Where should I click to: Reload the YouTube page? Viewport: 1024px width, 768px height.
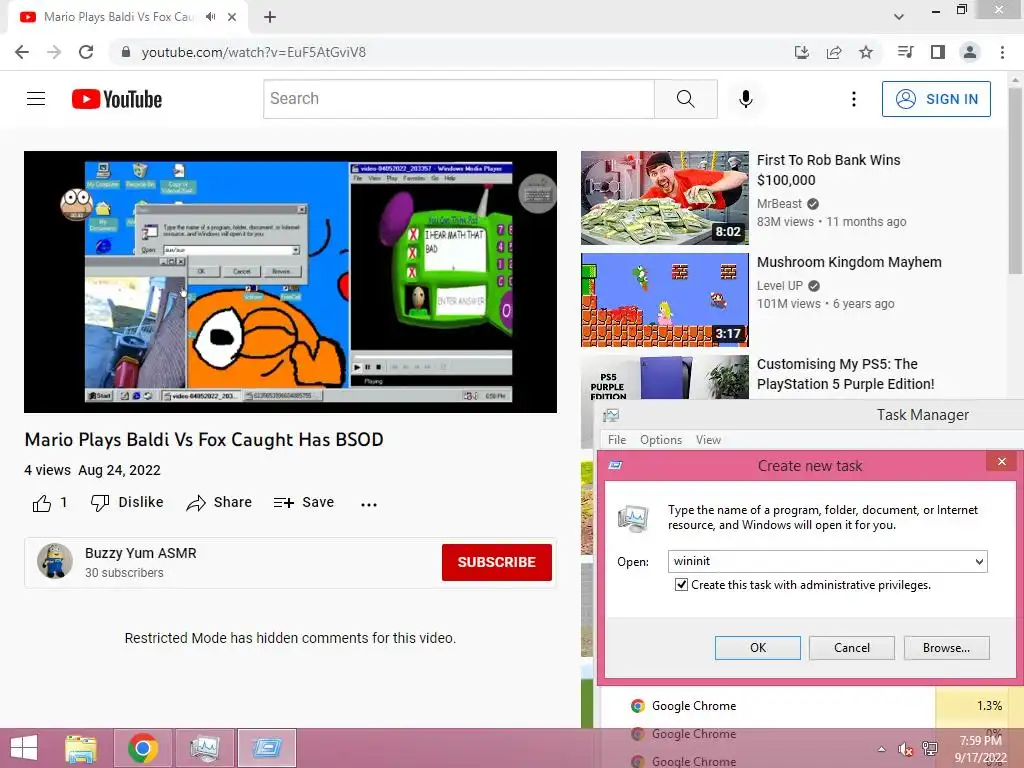(86, 52)
